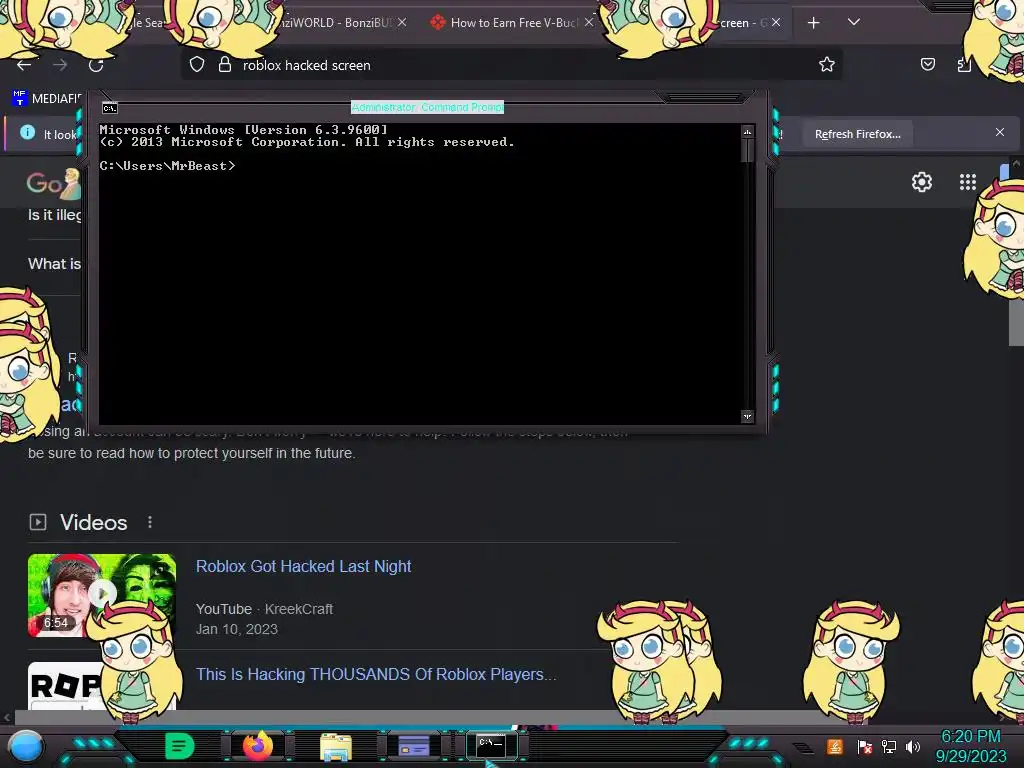Switch to Firefox from the taskbar
The image size is (1024, 768).
[257, 746]
